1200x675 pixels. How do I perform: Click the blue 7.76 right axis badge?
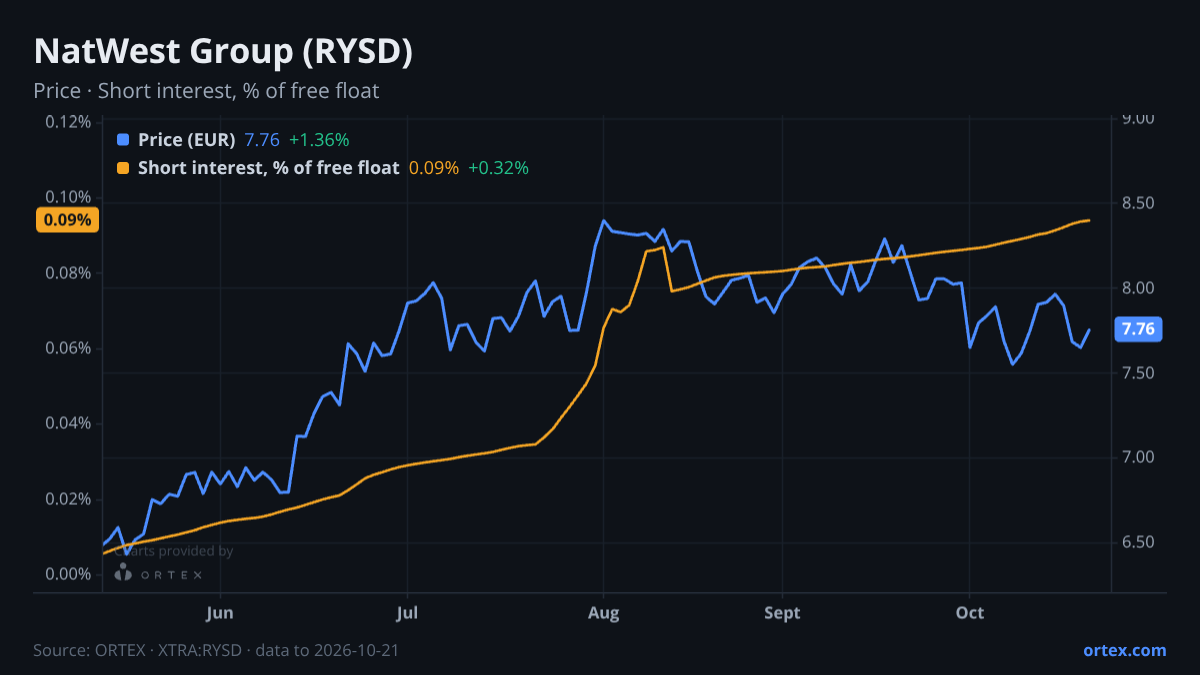[x=1139, y=329]
